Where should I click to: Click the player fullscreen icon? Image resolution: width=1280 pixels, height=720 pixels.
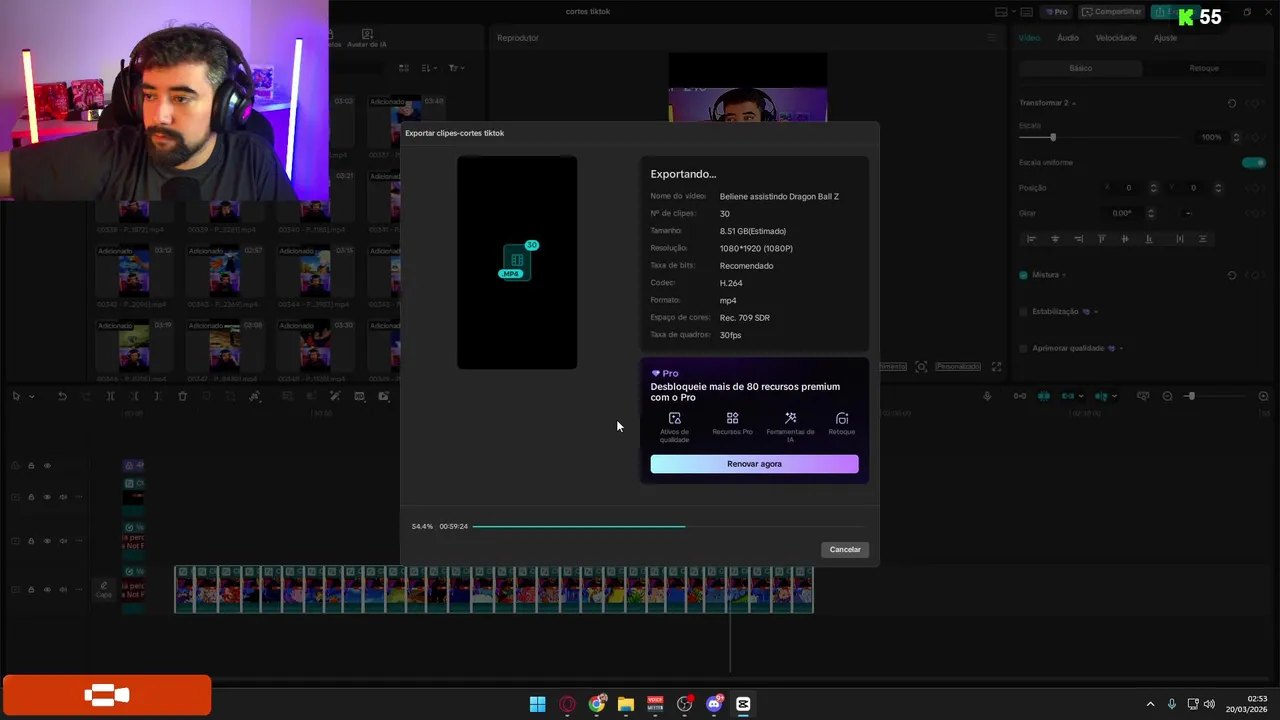[x=997, y=367]
